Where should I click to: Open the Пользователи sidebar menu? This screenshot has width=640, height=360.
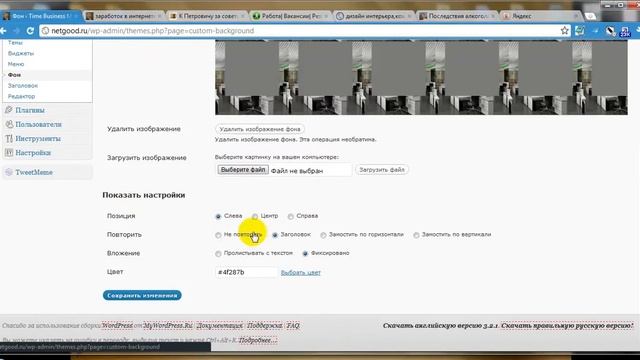tap(38, 124)
